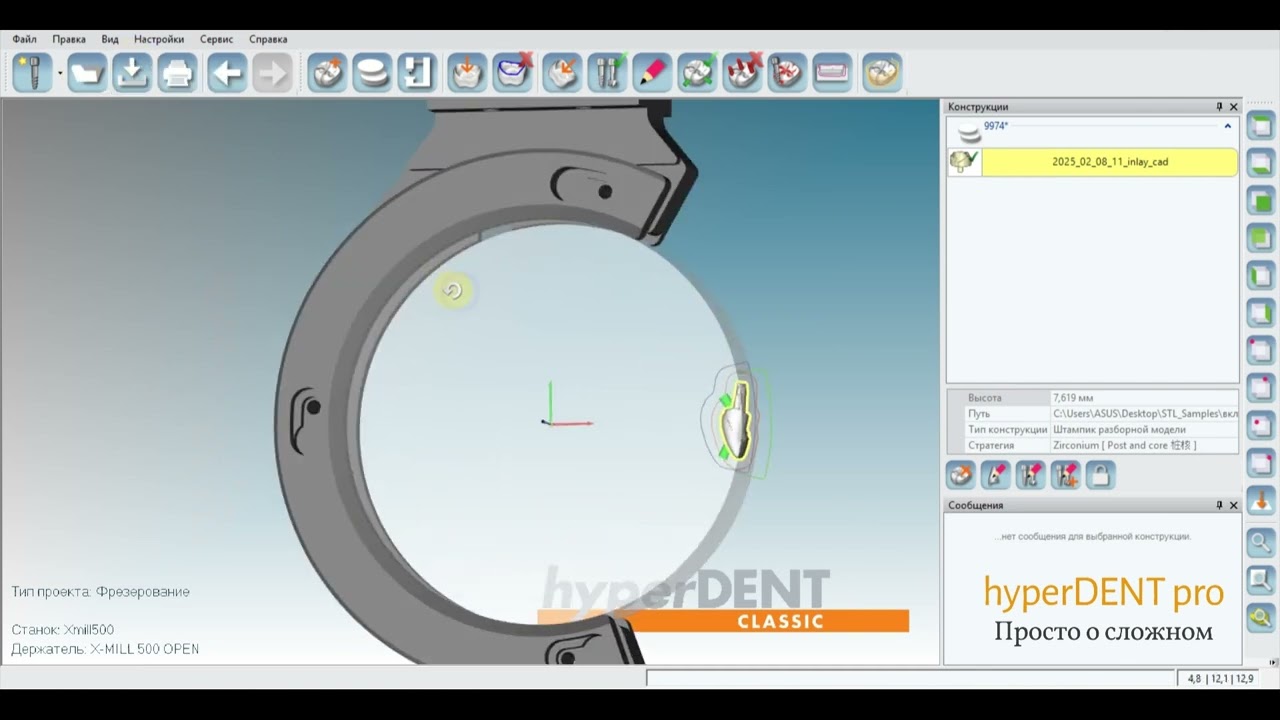Close the Конструкции panel
The width and height of the screenshot is (1280, 720).
pos(1233,107)
